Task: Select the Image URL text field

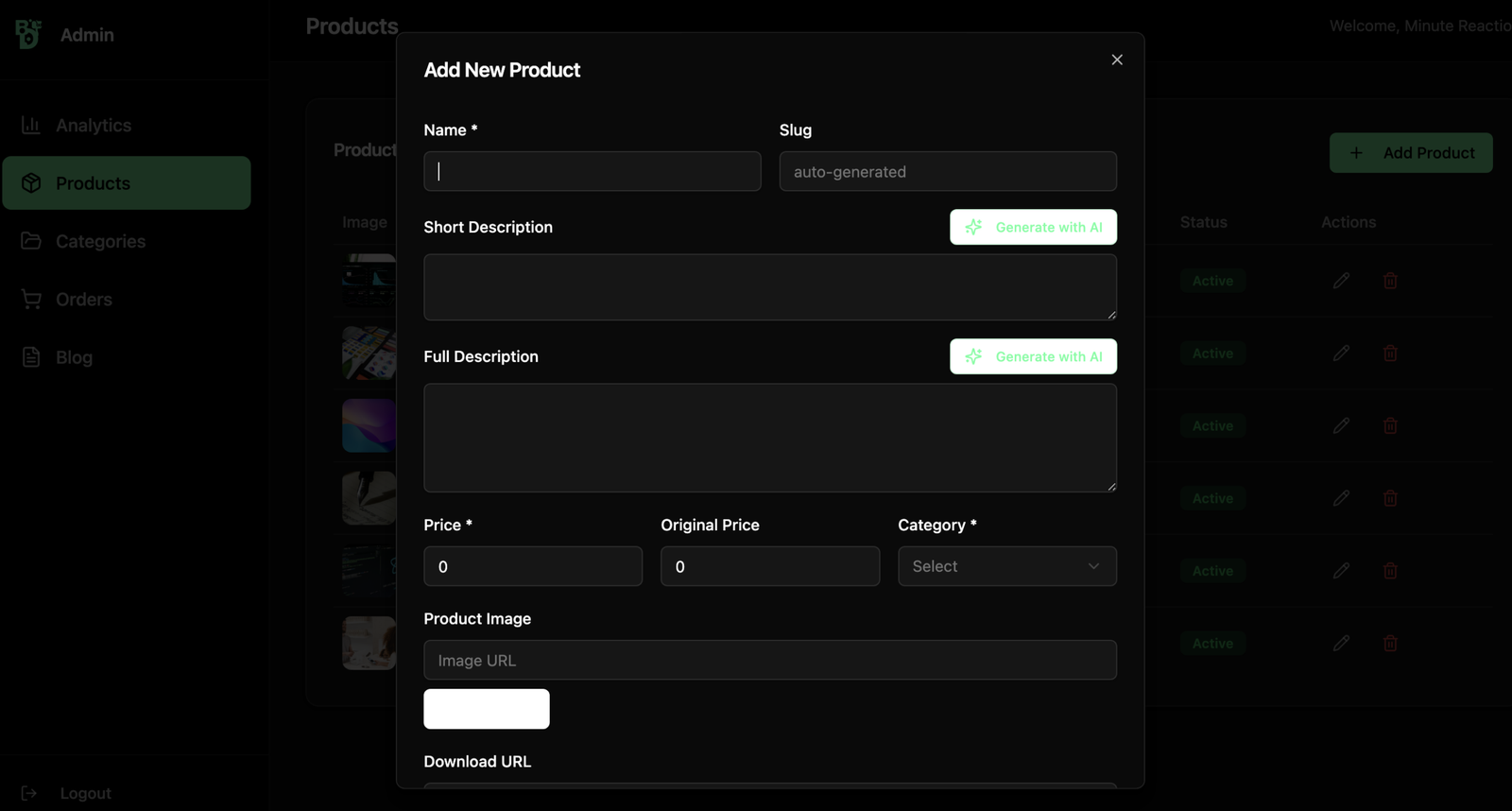Action: pyautogui.click(x=769, y=660)
